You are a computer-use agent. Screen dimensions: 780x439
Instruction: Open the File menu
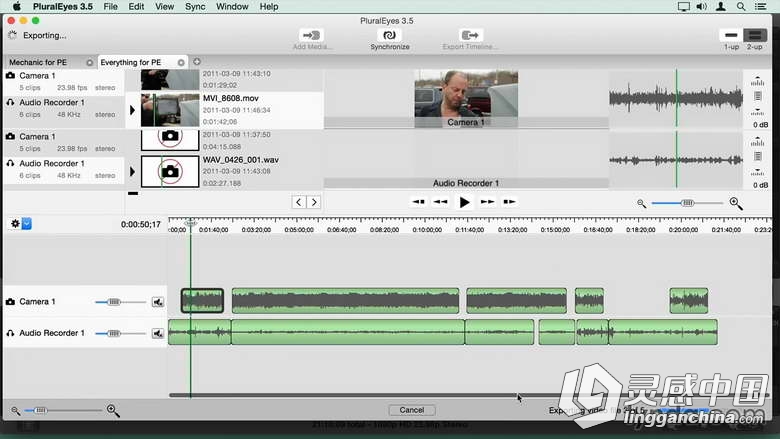tap(110, 6)
